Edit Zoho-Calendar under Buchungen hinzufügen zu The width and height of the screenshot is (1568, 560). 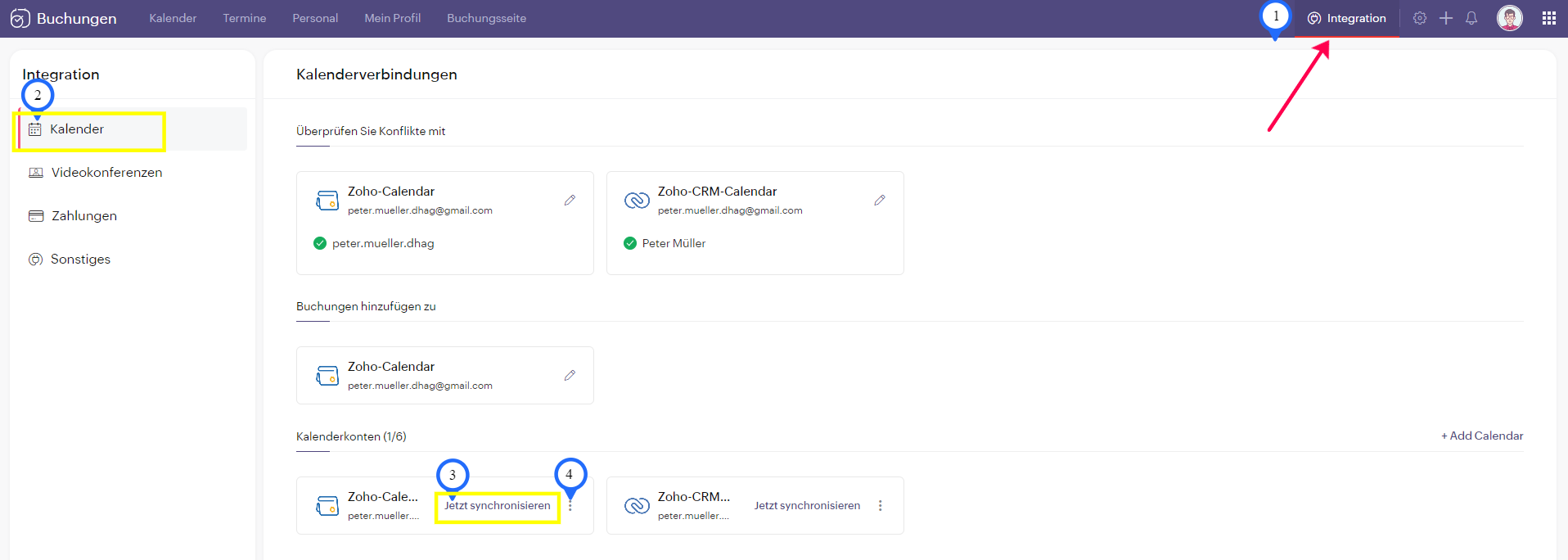coord(570,375)
